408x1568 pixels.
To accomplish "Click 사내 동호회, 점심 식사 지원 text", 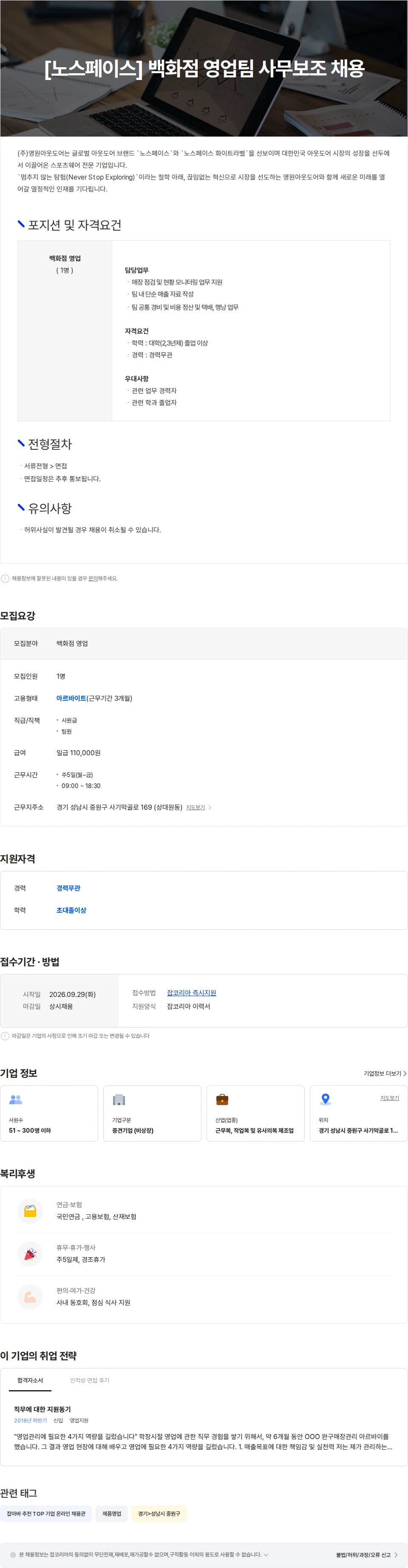I will point(93,1302).
